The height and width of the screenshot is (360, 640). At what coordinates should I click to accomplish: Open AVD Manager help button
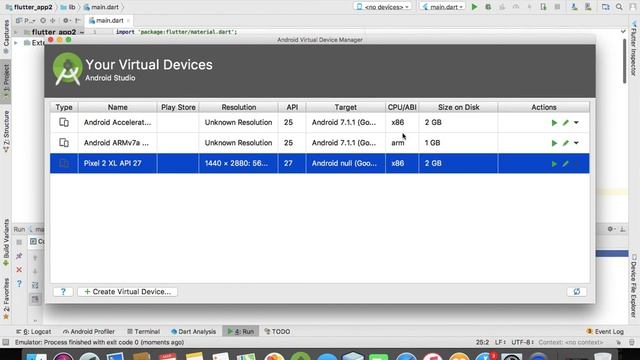pos(63,292)
